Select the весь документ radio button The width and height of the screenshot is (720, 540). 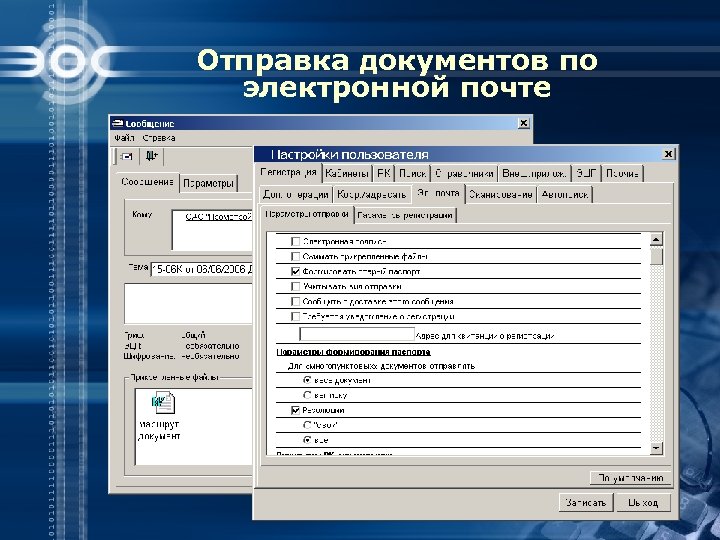click(x=307, y=380)
